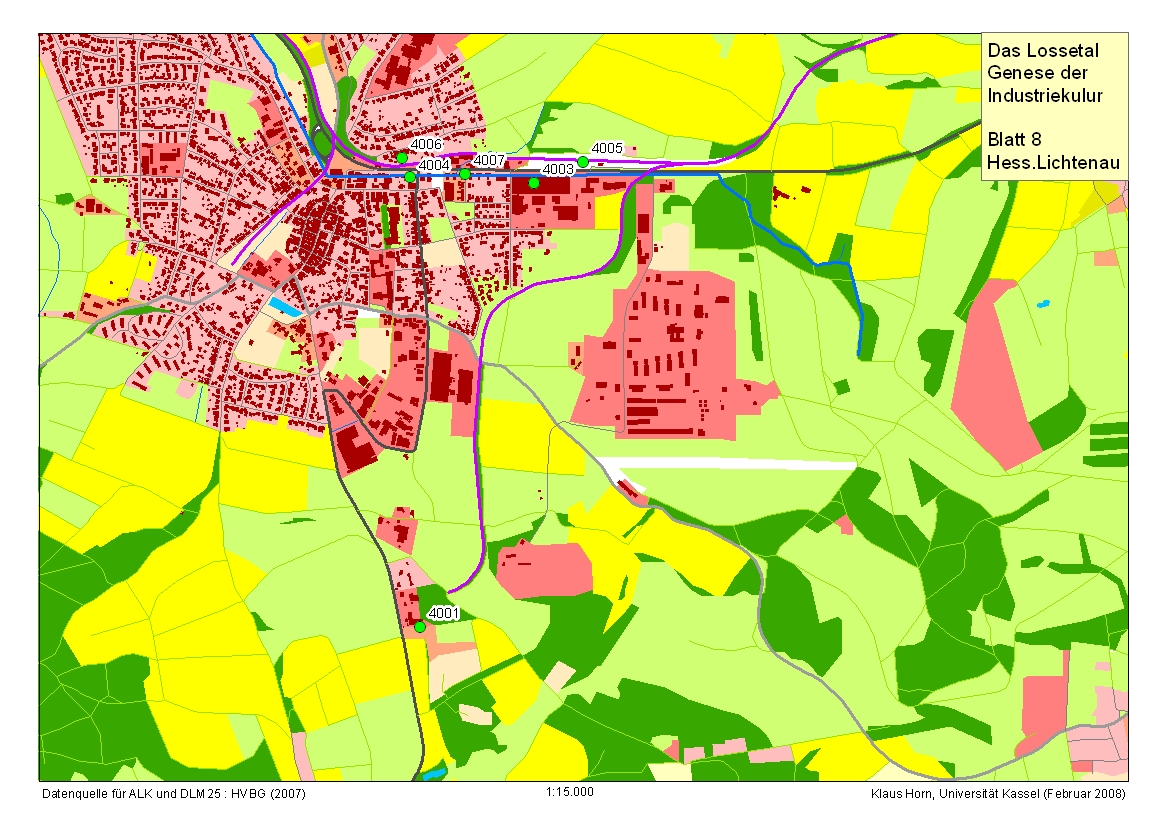This screenshot has height=827, width=1169.
Task: Click the 1:15.000 scale text
Action: click(570, 792)
